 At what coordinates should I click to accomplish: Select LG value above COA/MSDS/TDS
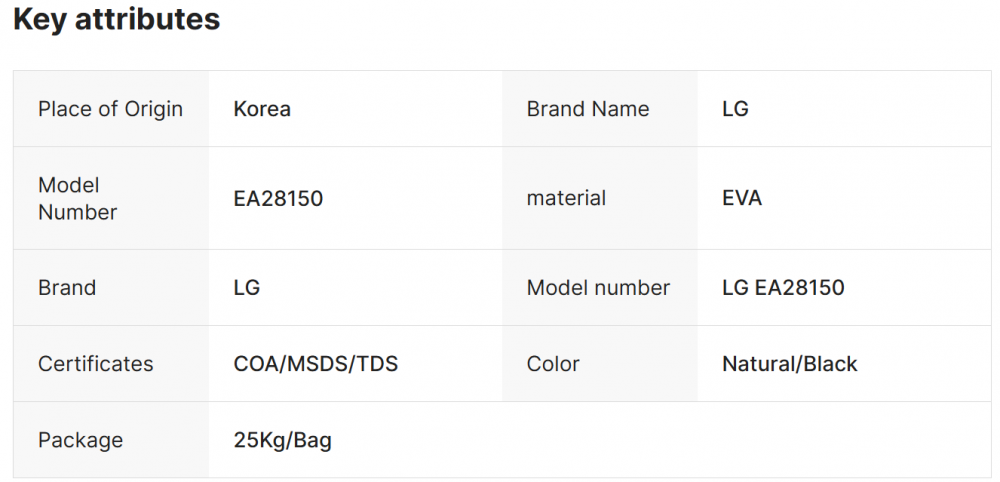pos(247,288)
